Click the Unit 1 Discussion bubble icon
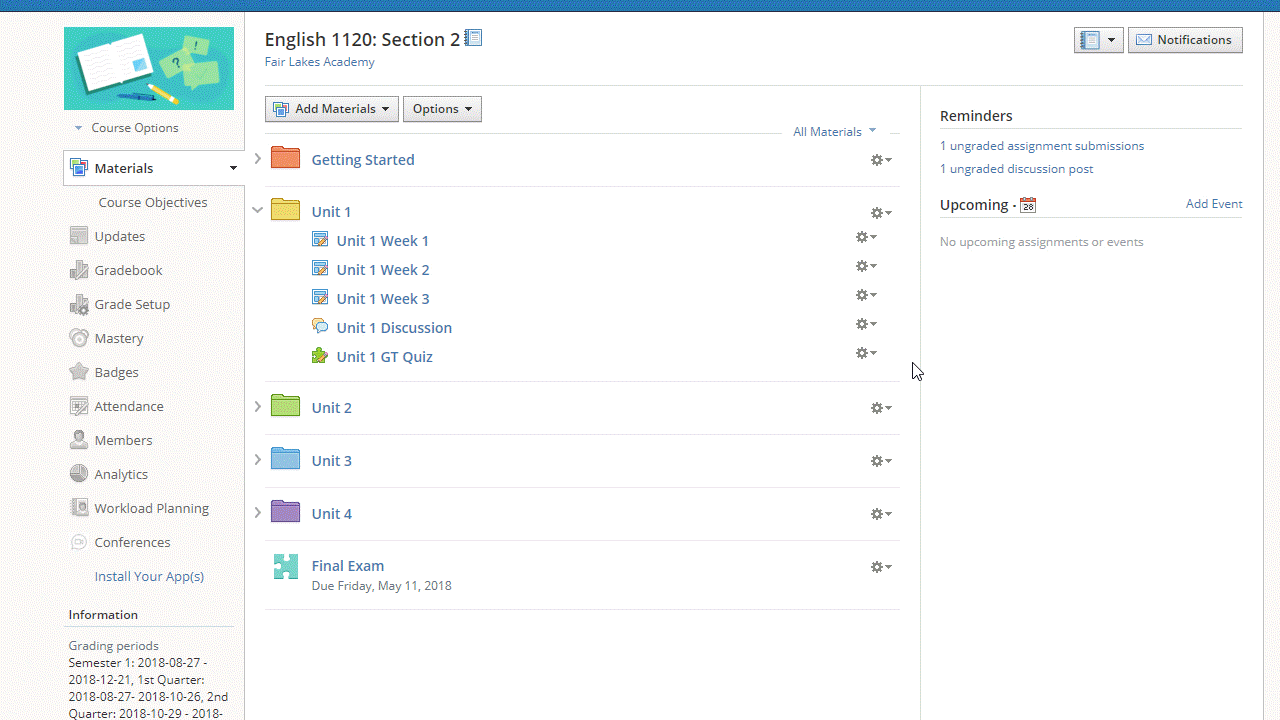The width and height of the screenshot is (1280, 720). point(320,327)
